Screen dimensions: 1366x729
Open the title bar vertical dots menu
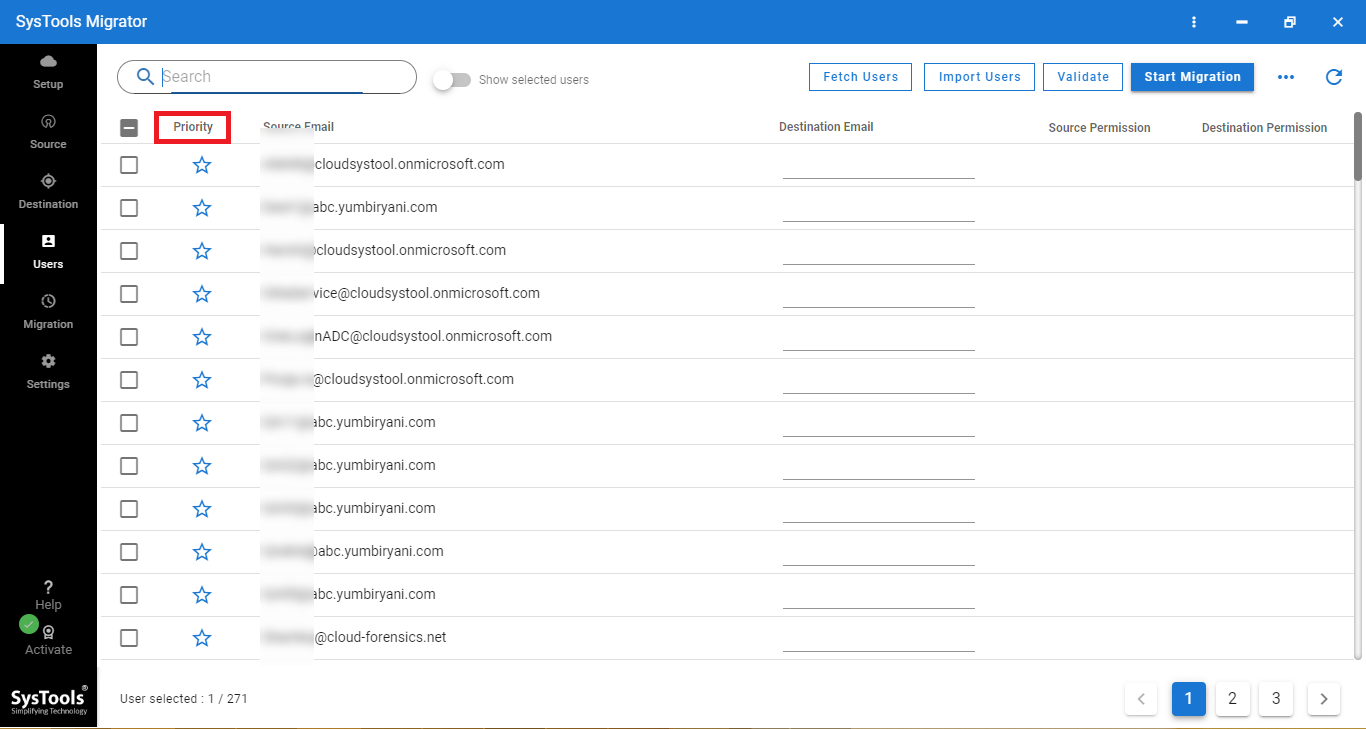[1194, 22]
